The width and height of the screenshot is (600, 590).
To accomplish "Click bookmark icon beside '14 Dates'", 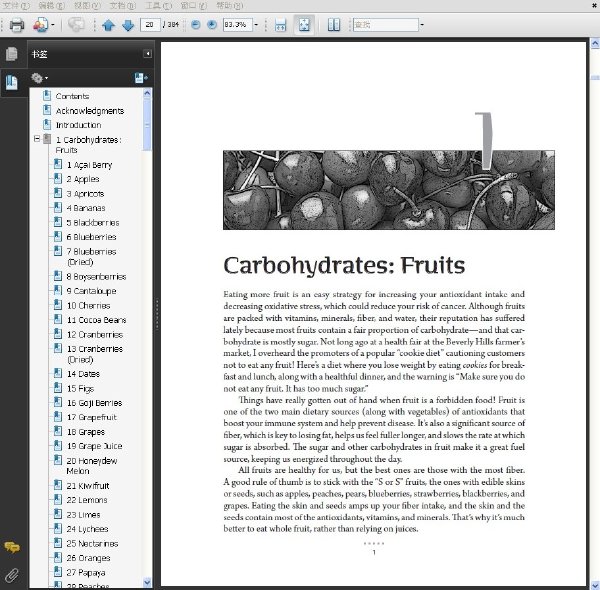I will coord(58,373).
